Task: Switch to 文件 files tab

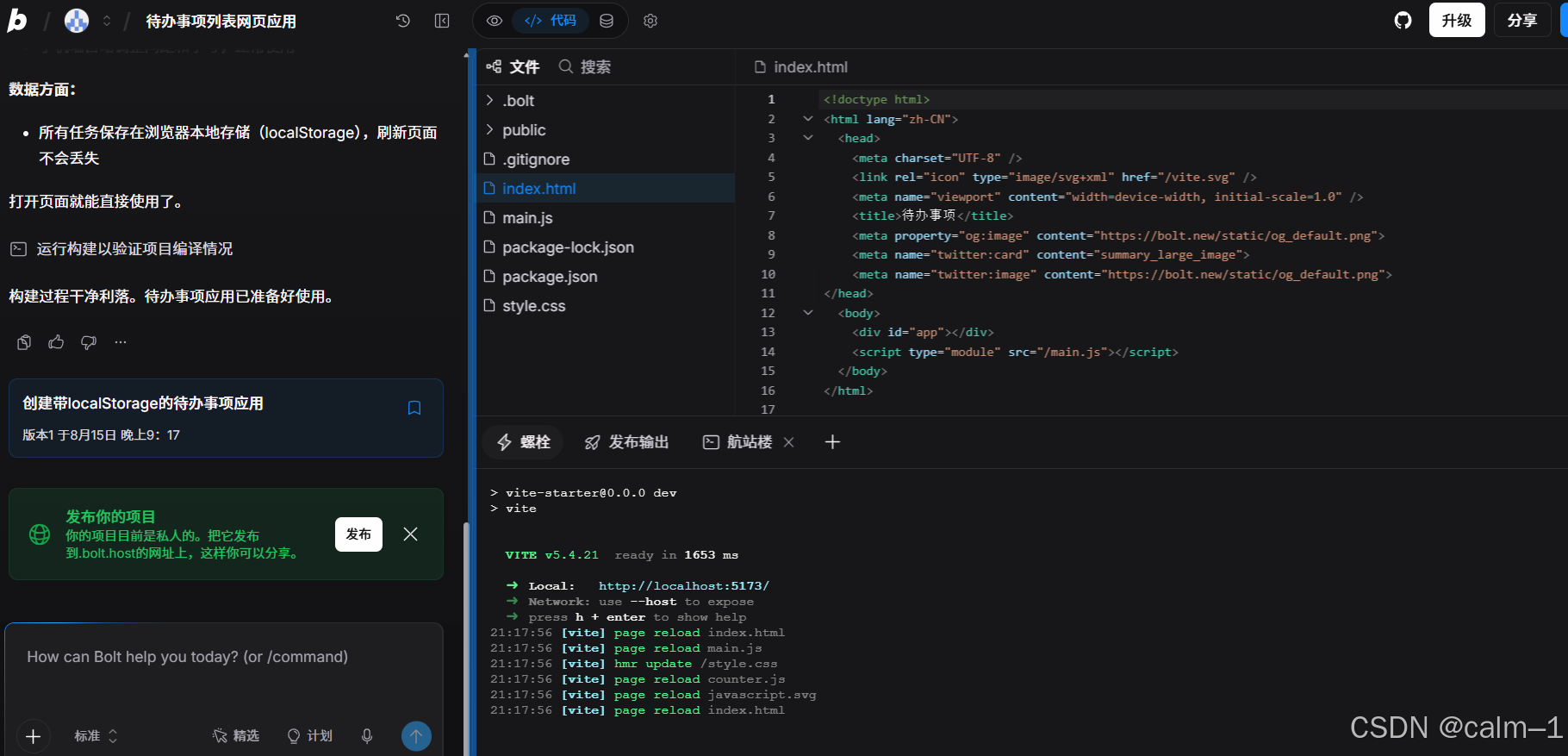Action: tap(513, 67)
